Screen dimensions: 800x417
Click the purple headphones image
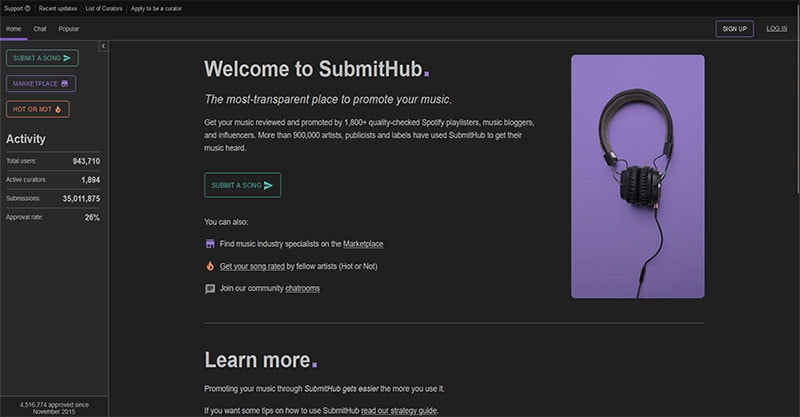click(637, 177)
